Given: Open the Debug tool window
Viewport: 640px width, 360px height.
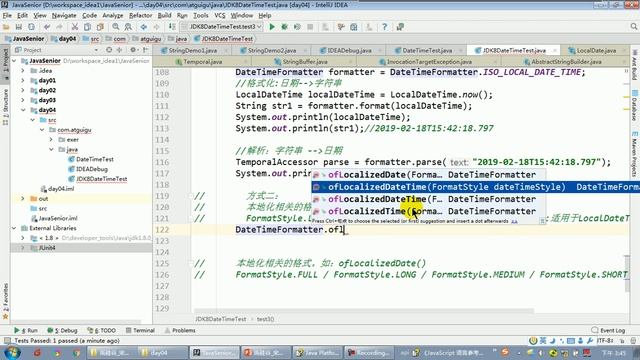Looking at the screenshot, I should point(62,330).
